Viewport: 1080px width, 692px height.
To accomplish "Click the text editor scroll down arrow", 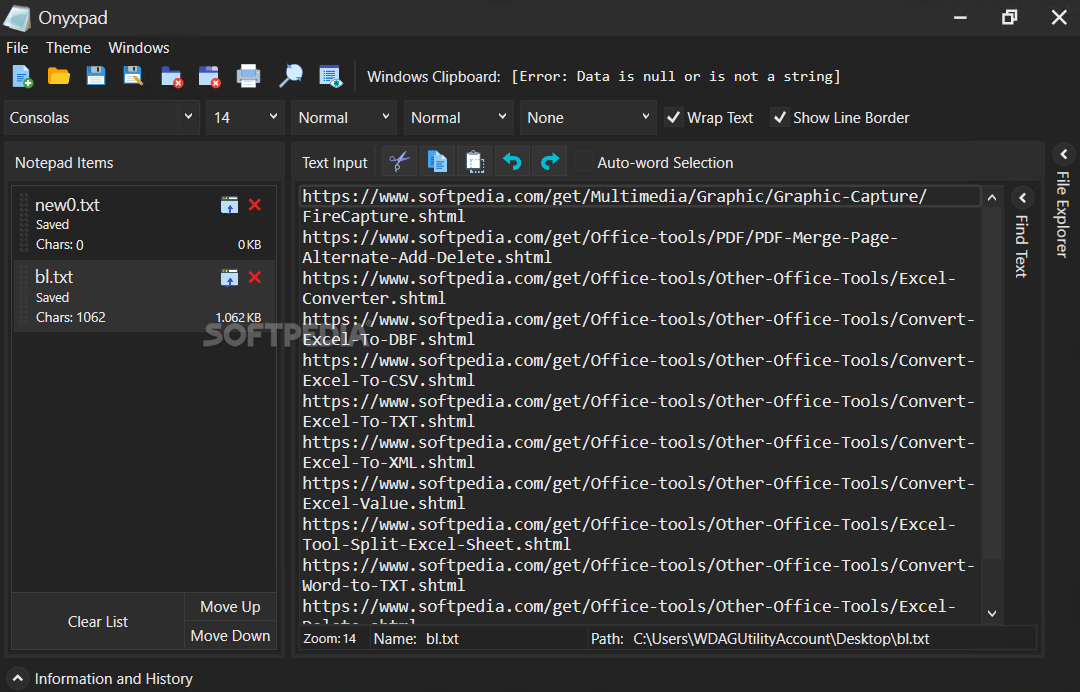I will 992,613.
